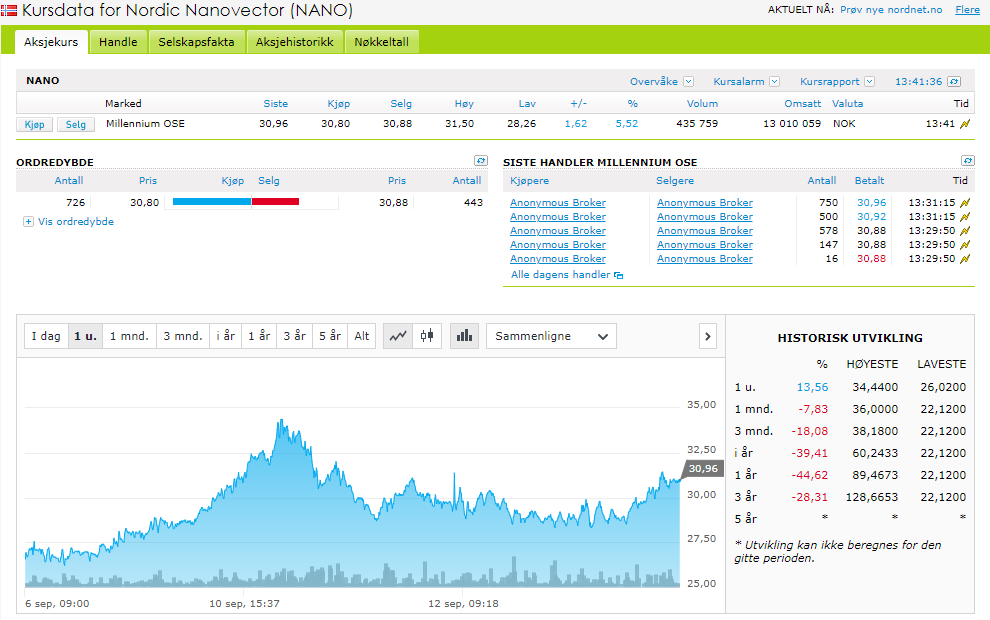
Task: Click the Omsatt column header
Action: coord(802,104)
